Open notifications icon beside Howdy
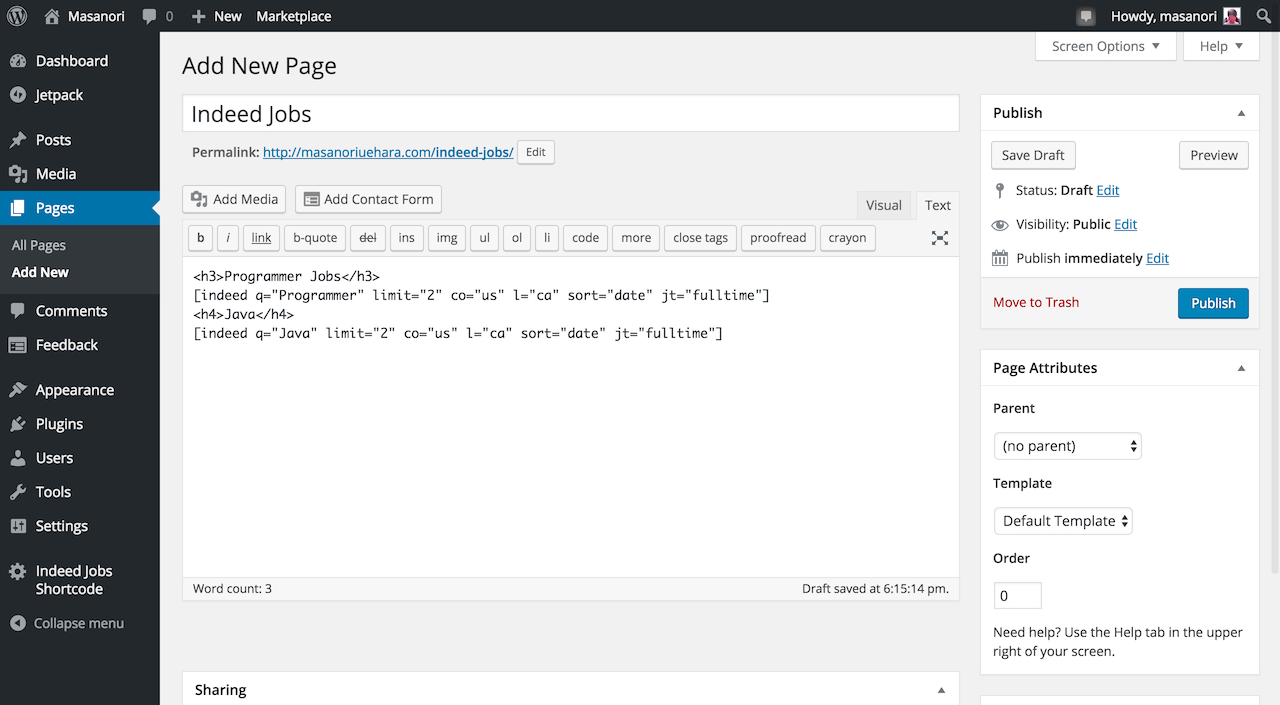The image size is (1280, 705). tap(1085, 16)
